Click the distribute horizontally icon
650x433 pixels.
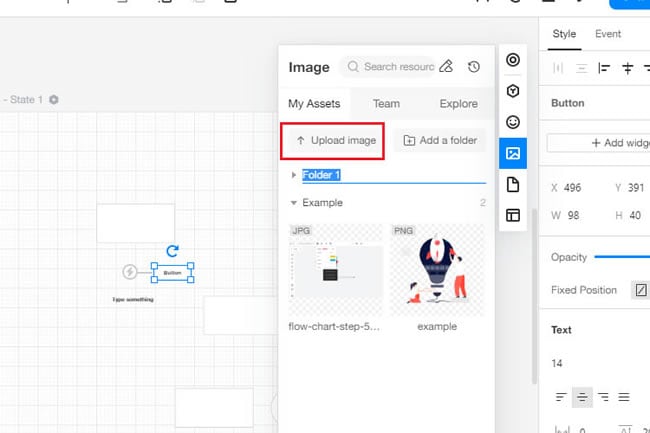click(558, 68)
